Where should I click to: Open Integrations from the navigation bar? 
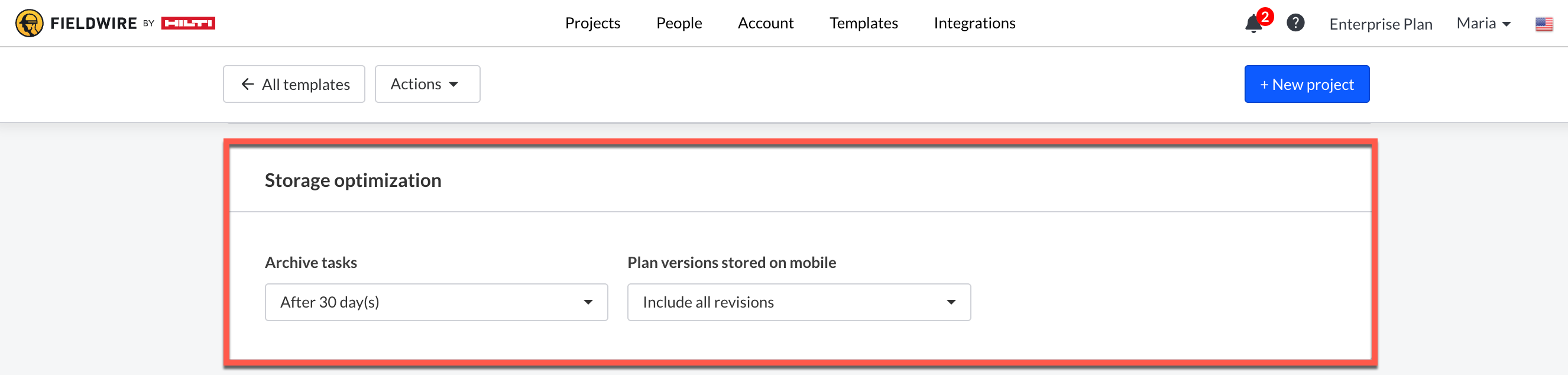tap(974, 23)
